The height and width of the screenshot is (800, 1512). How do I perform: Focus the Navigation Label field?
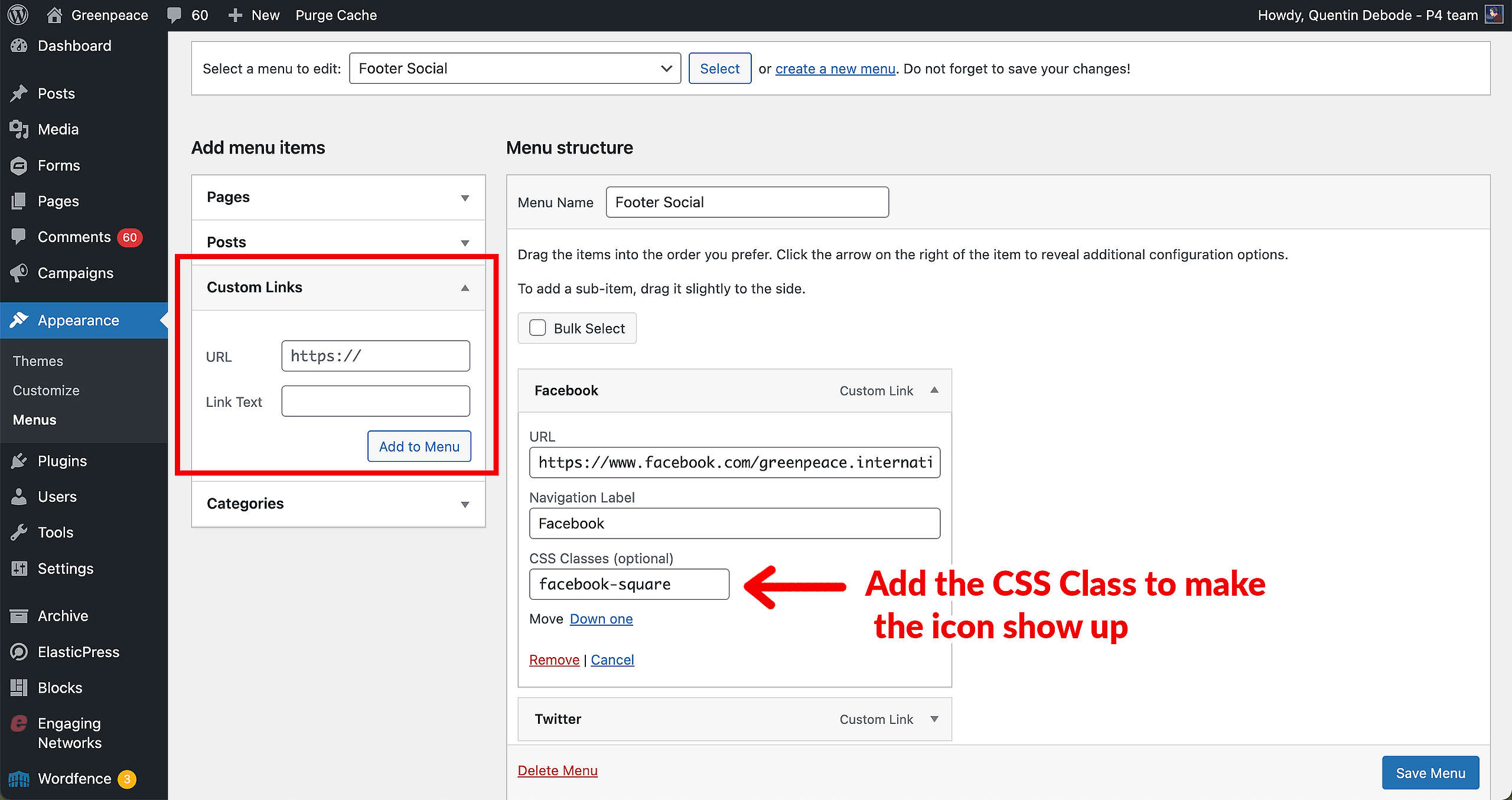pyautogui.click(x=735, y=523)
